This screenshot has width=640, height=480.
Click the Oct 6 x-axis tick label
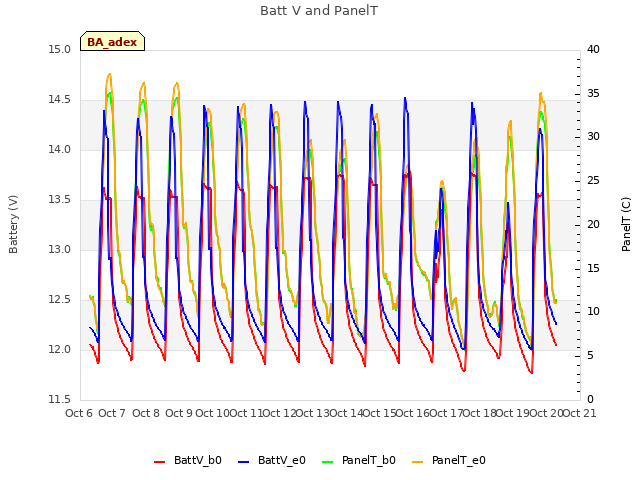[x=79, y=413]
